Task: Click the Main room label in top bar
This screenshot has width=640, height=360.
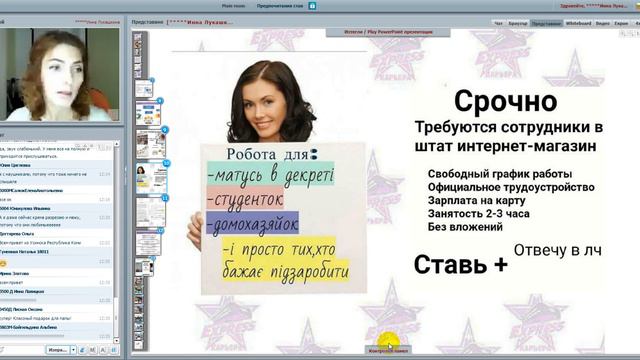Action: coord(233,6)
